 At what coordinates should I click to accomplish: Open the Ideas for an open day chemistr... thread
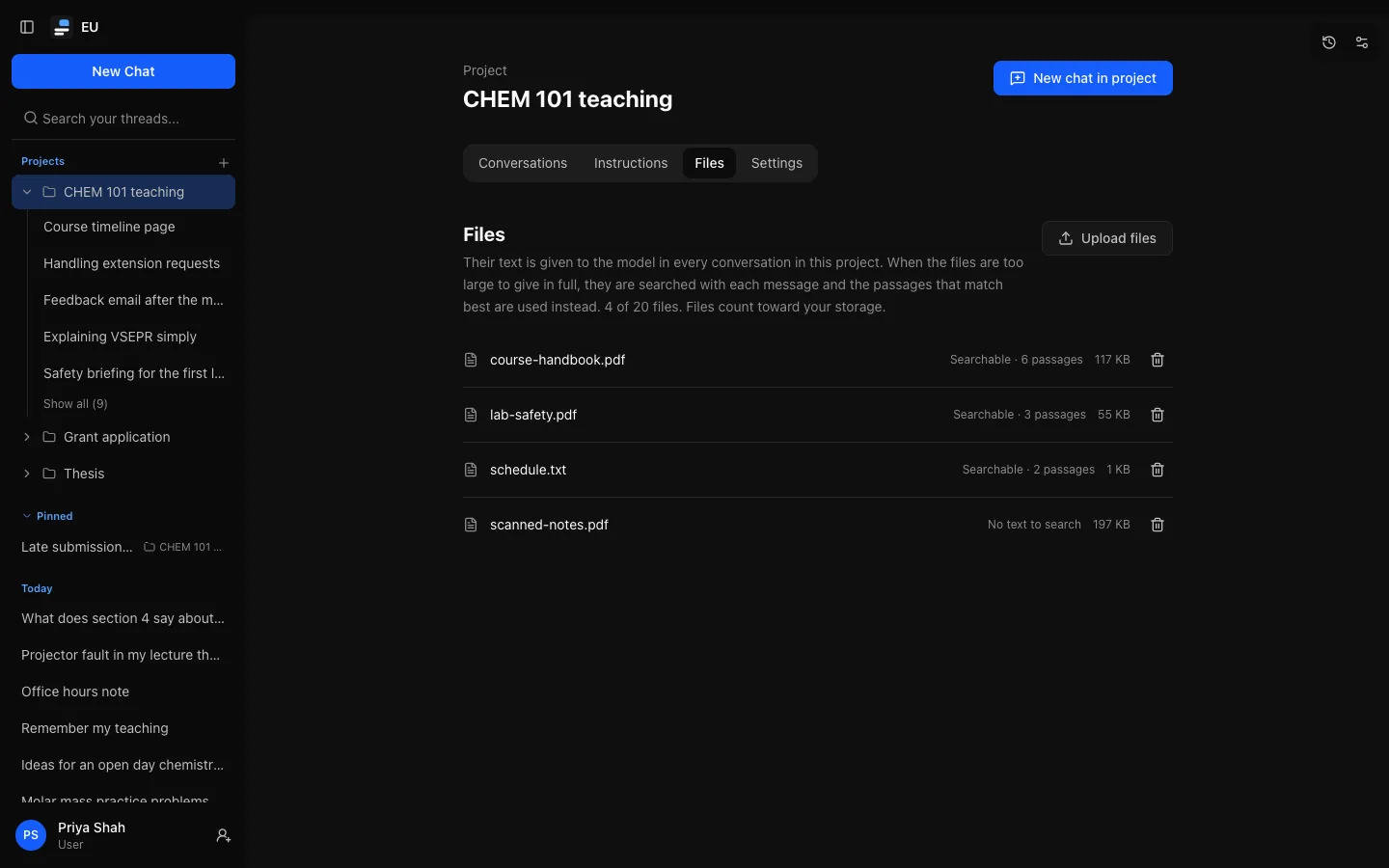tap(123, 765)
